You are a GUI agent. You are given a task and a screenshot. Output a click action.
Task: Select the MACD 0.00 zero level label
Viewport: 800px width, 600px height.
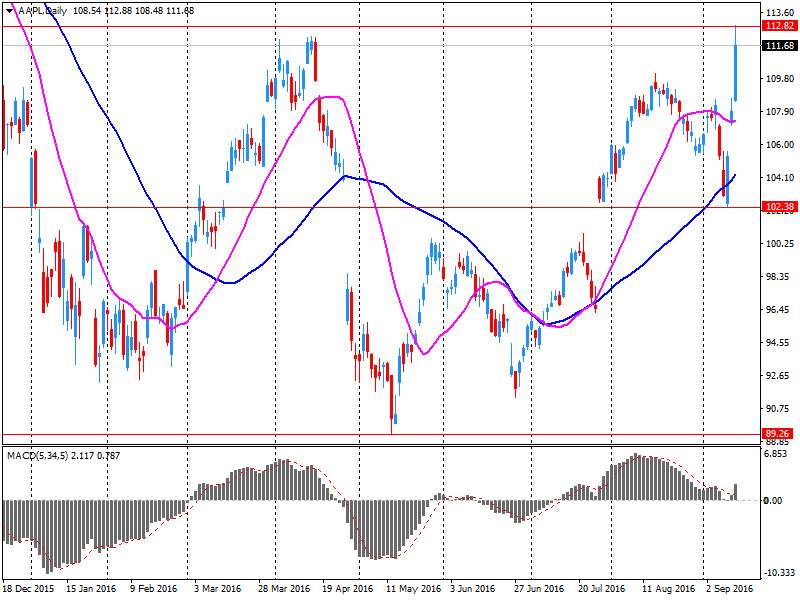[773, 501]
